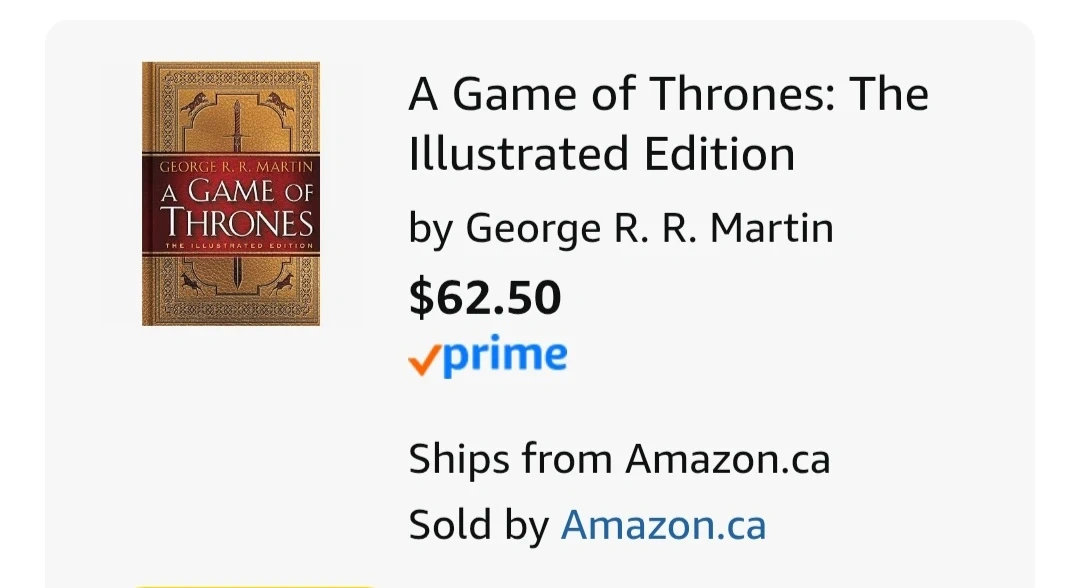Viewport: 1080px width, 588px height.
Task: Click the orange Prime checkmark icon
Action: point(424,359)
